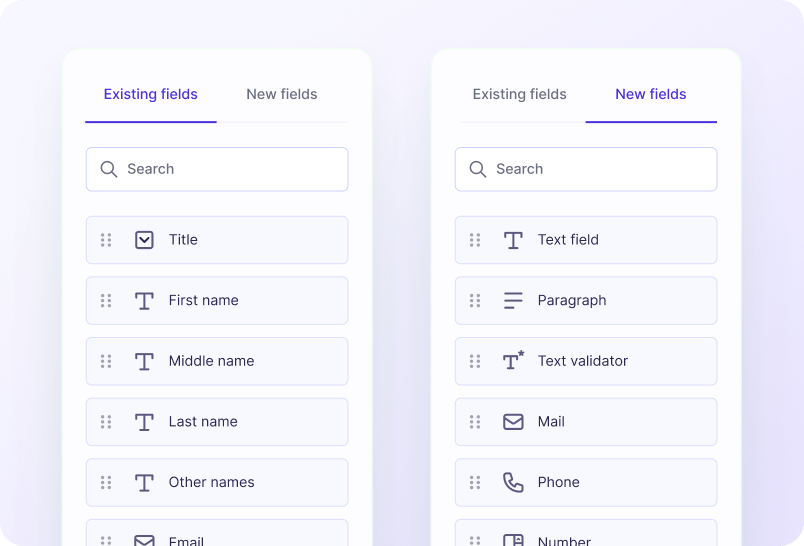Click the text icon beside First name
The width and height of the screenshot is (804, 546).
144,301
